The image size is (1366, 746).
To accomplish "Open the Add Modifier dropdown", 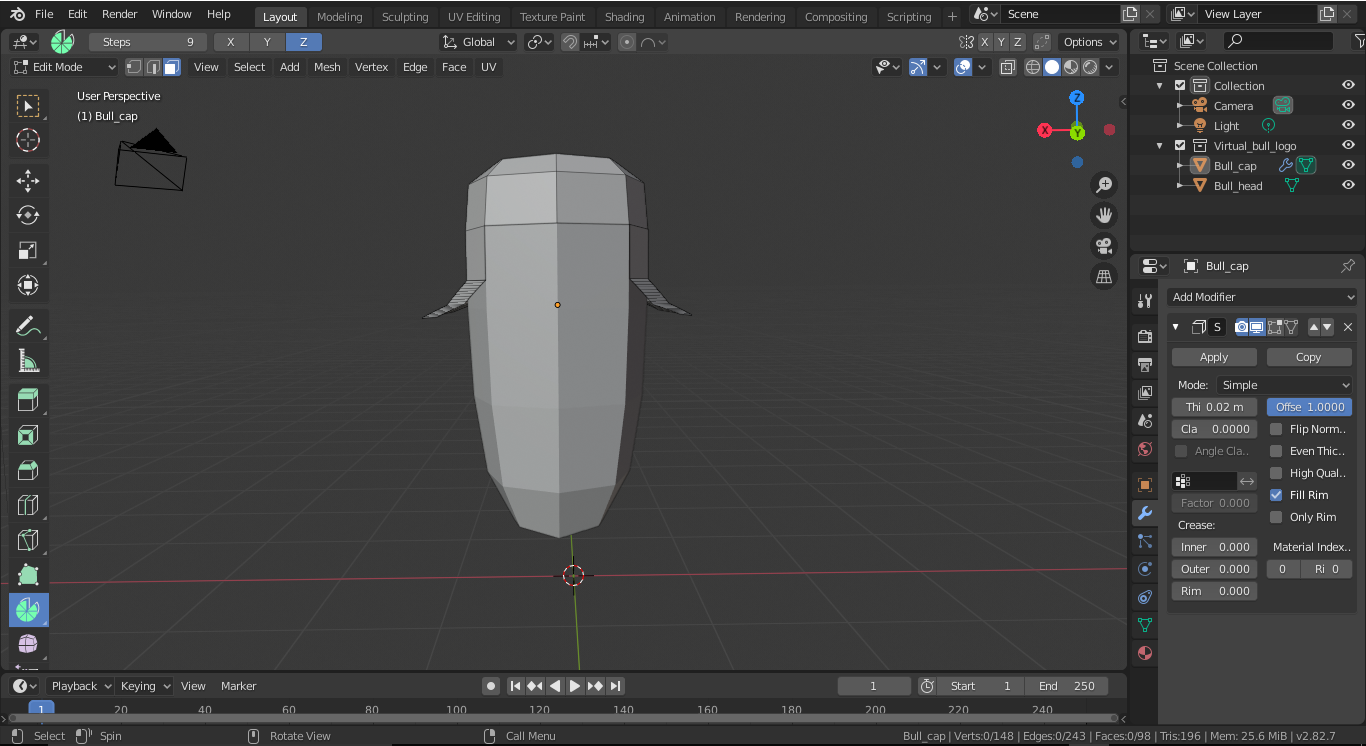I will [x=1263, y=297].
